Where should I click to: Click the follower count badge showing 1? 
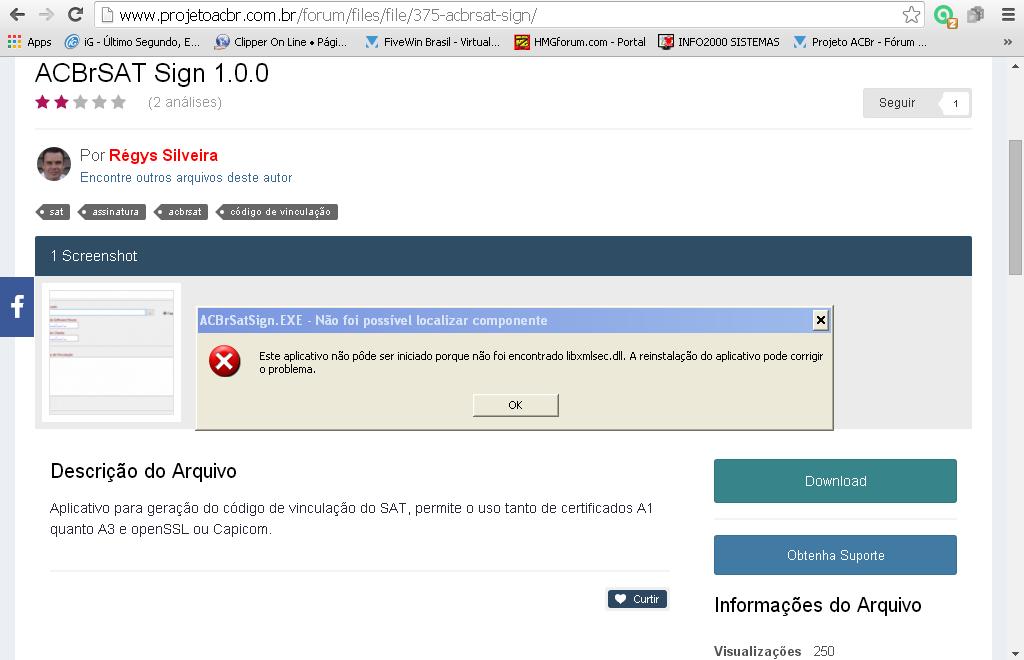955,103
